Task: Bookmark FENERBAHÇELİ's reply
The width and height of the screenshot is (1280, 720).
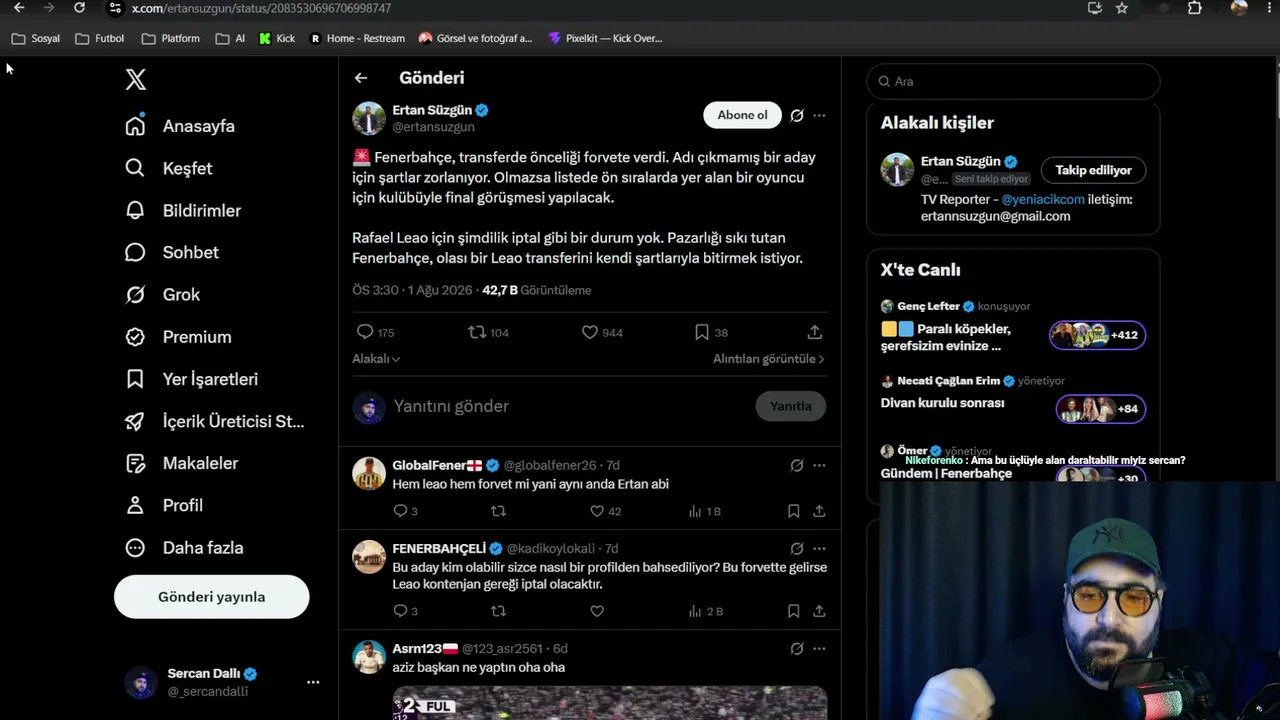Action: click(x=793, y=611)
